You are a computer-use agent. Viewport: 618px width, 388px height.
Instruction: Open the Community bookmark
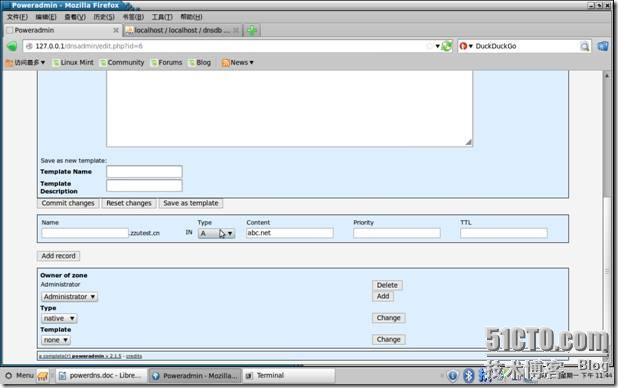[122, 62]
